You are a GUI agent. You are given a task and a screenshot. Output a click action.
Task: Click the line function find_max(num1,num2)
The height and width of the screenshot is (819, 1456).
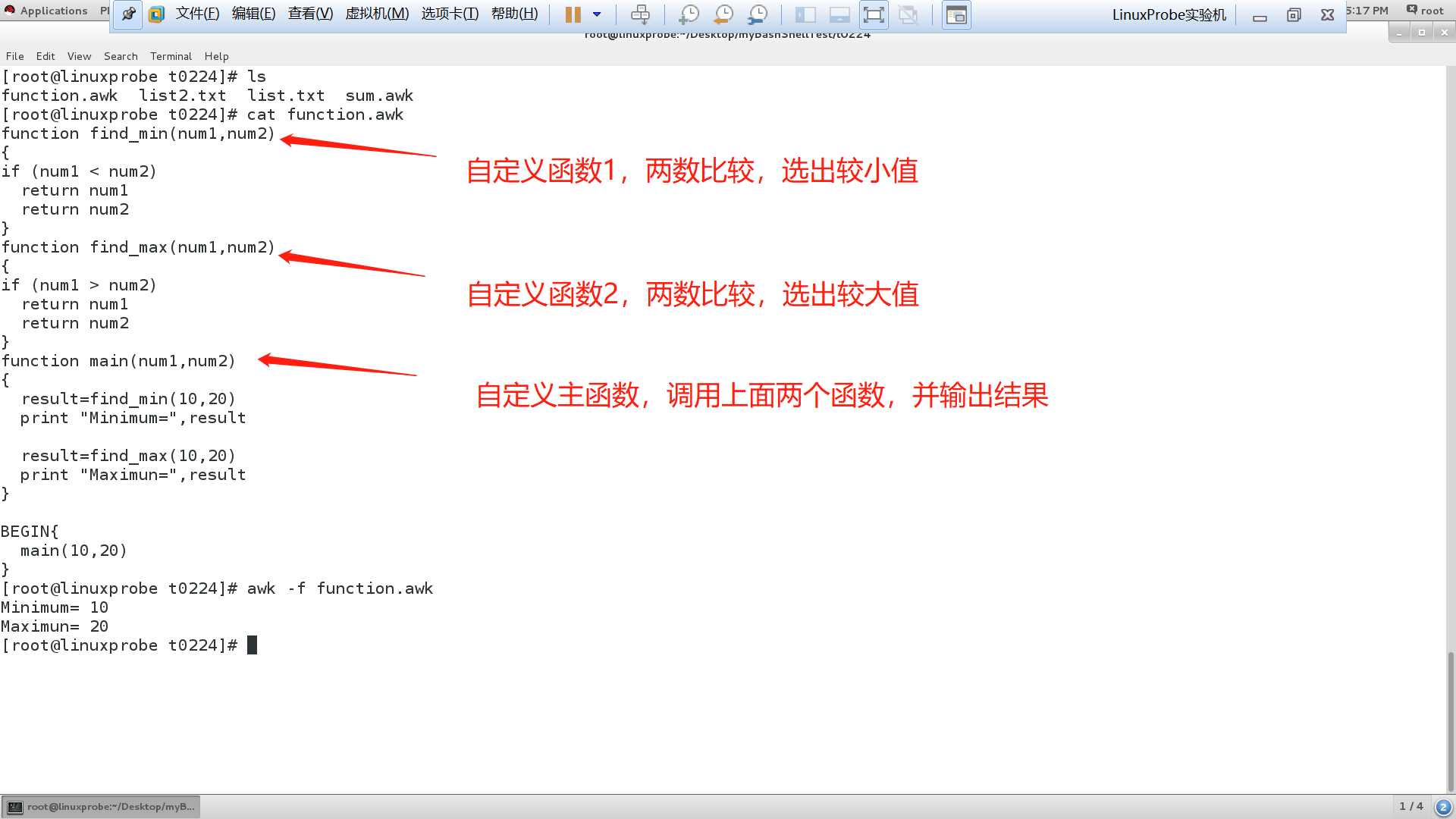[x=138, y=247]
